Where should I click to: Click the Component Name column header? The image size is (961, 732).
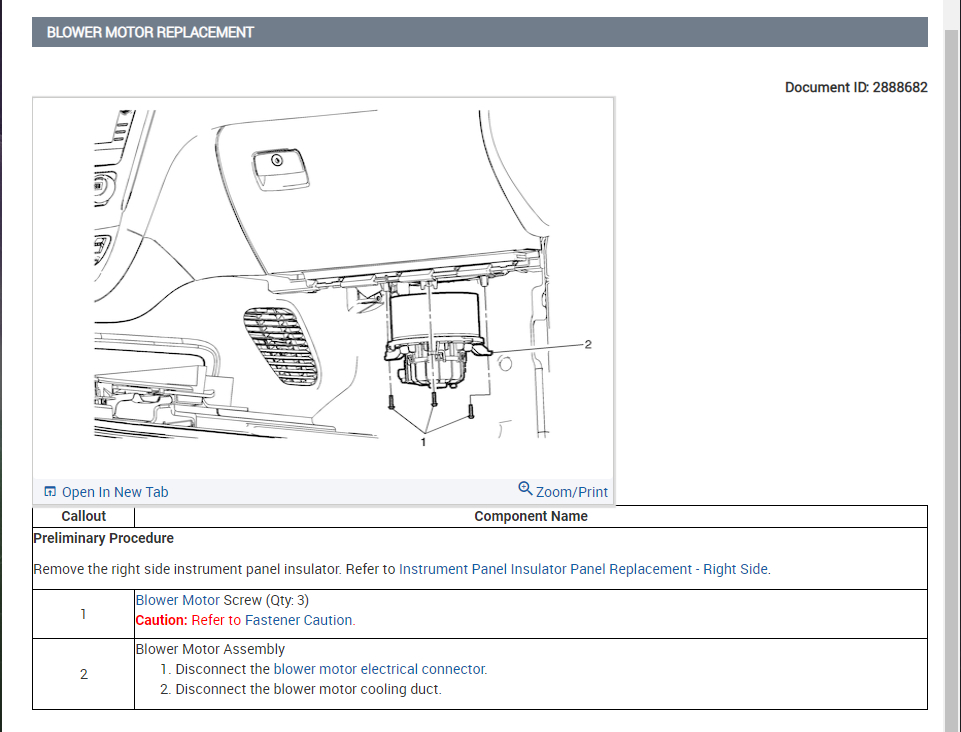click(530, 516)
